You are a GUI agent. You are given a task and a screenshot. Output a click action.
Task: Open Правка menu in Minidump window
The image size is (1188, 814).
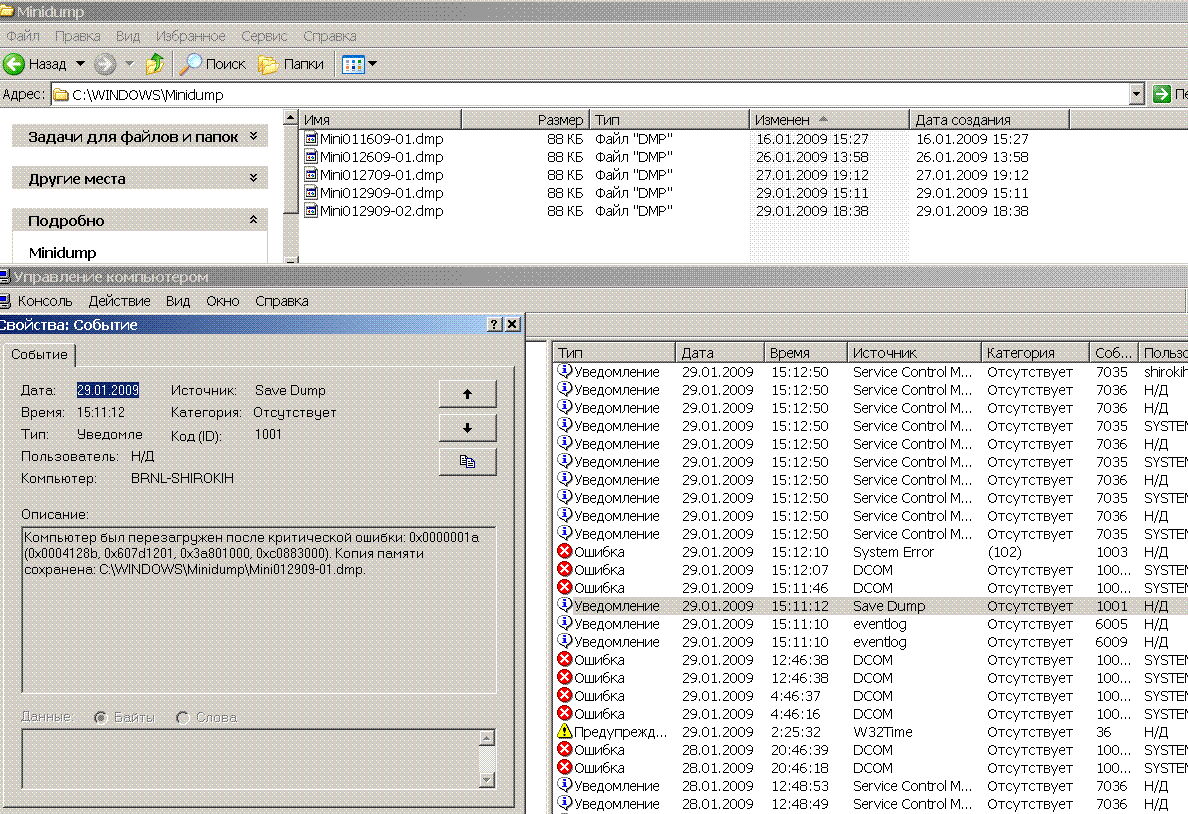click(77, 36)
